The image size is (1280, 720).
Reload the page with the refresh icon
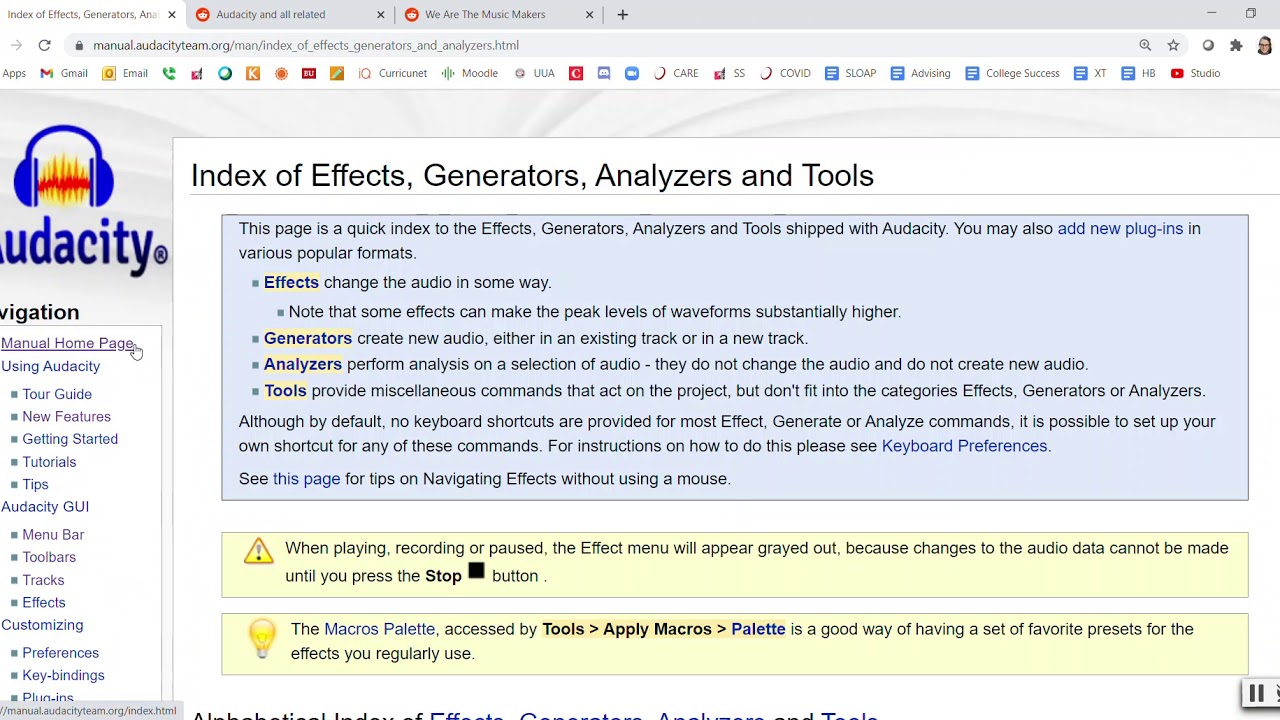tap(44, 45)
